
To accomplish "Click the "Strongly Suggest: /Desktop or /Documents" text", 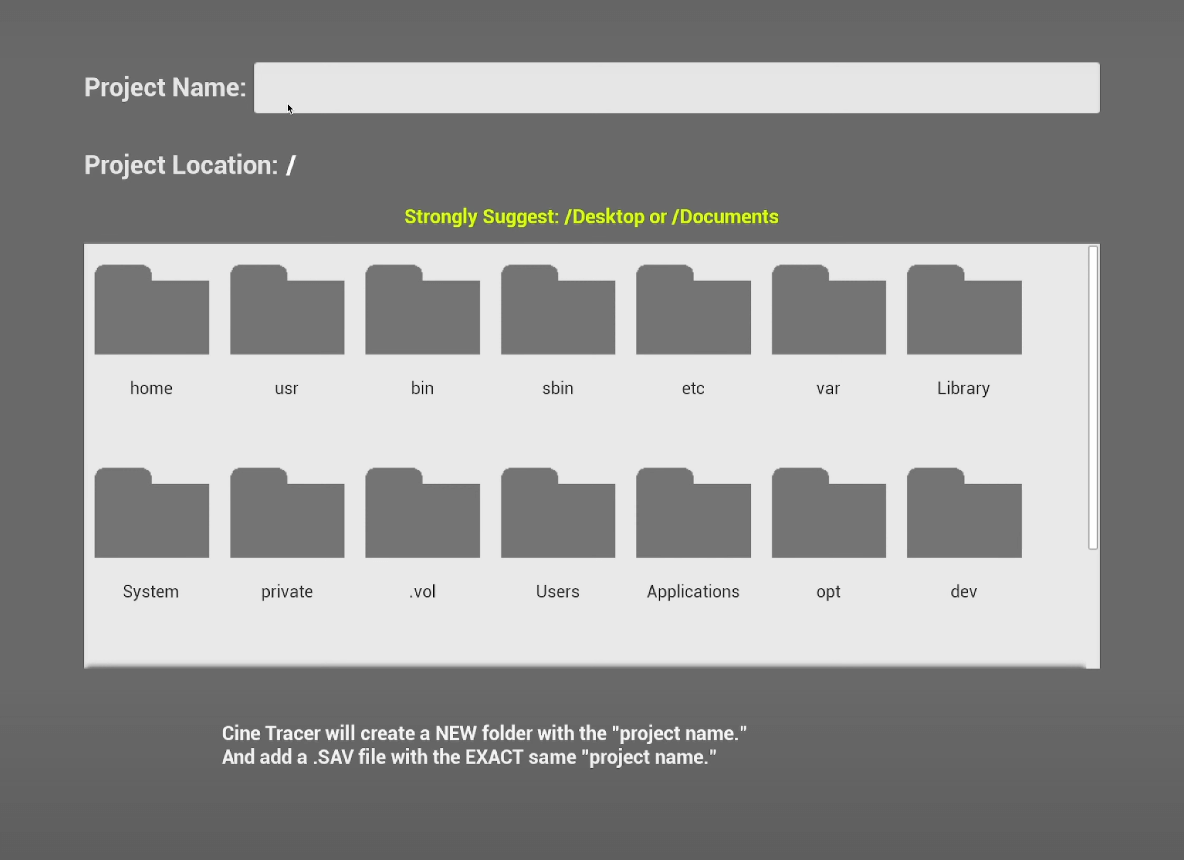I will point(591,217).
